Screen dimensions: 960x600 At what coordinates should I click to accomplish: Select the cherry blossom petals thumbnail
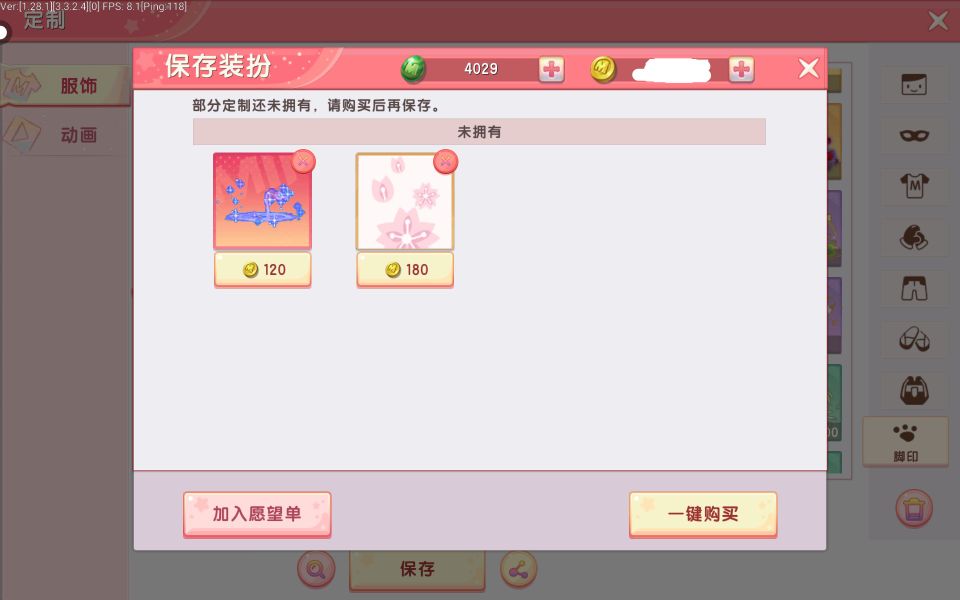point(405,201)
